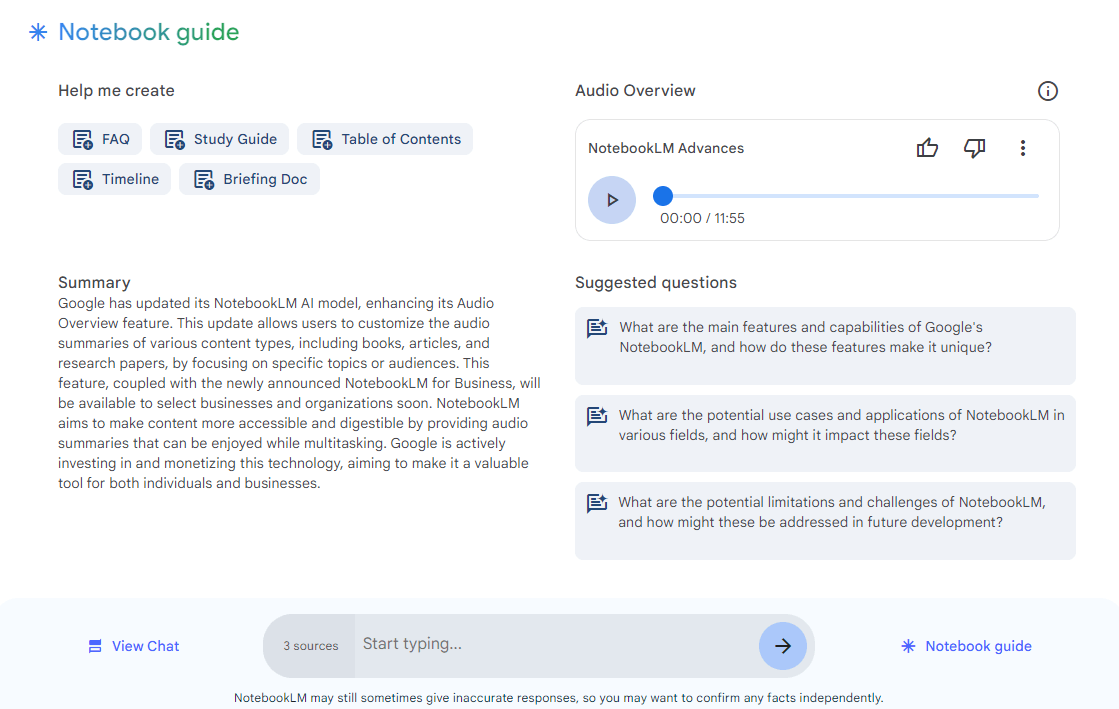The image size is (1119, 709).
Task: Click the Suggested questions heading
Action: pyautogui.click(x=656, y=283)
